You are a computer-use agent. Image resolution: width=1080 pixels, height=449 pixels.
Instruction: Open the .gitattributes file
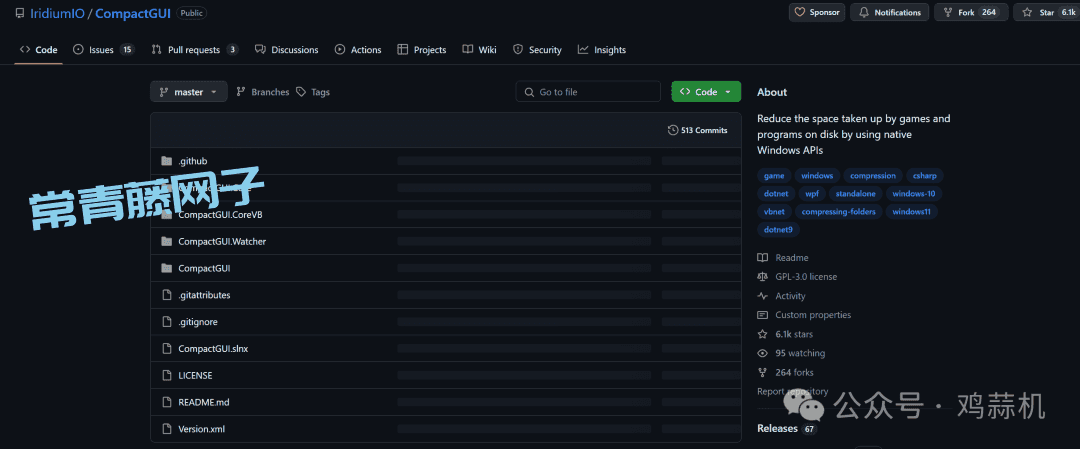coord(204,295)
